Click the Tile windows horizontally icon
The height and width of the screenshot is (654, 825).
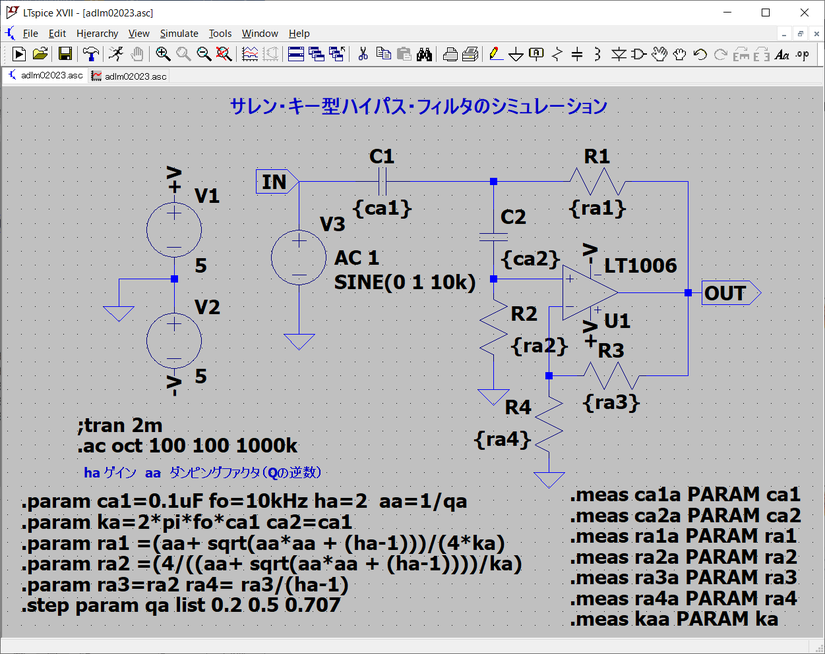click(296, 54)
